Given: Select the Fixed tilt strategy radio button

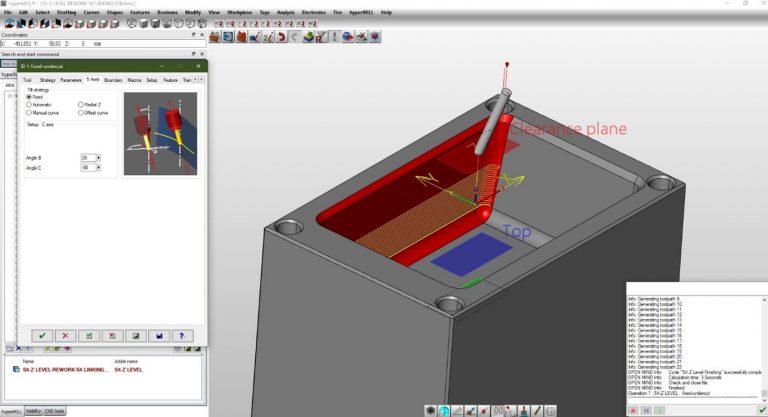Looking at the screenshot, I should (29, 96).
